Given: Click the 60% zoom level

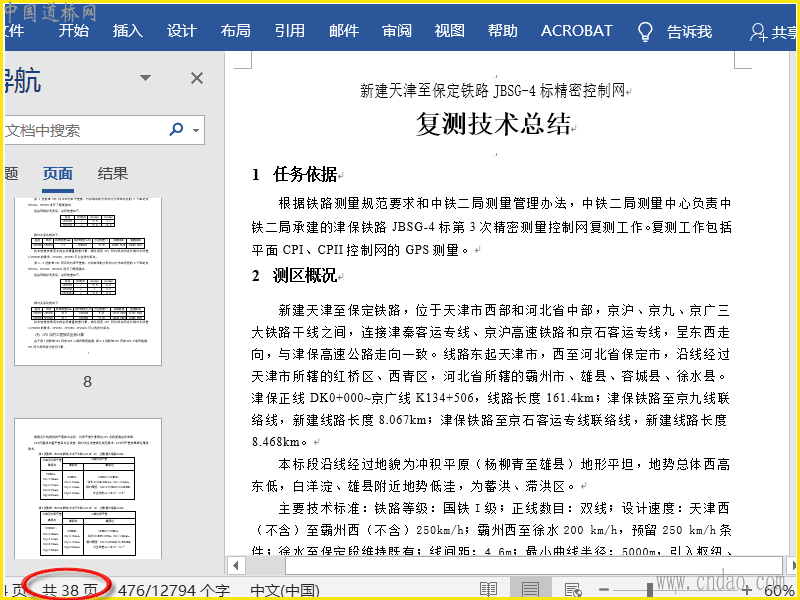Looking at the screenshot, I should (x=779, y=591).
